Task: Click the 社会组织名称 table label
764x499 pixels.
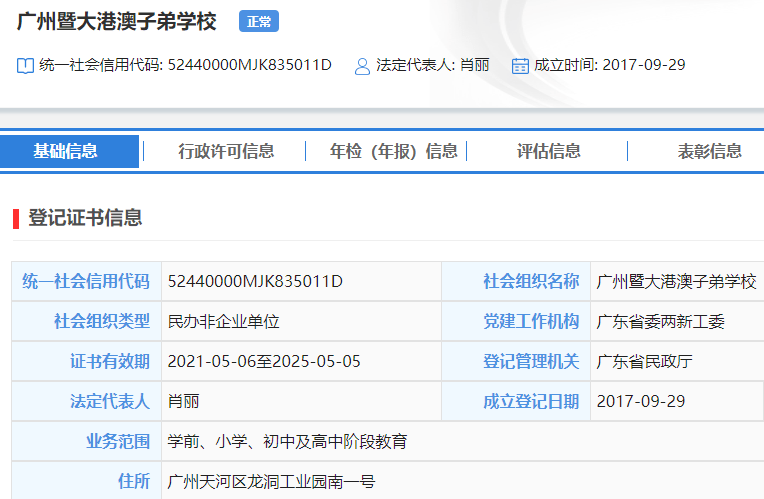Action: (531, 281)
